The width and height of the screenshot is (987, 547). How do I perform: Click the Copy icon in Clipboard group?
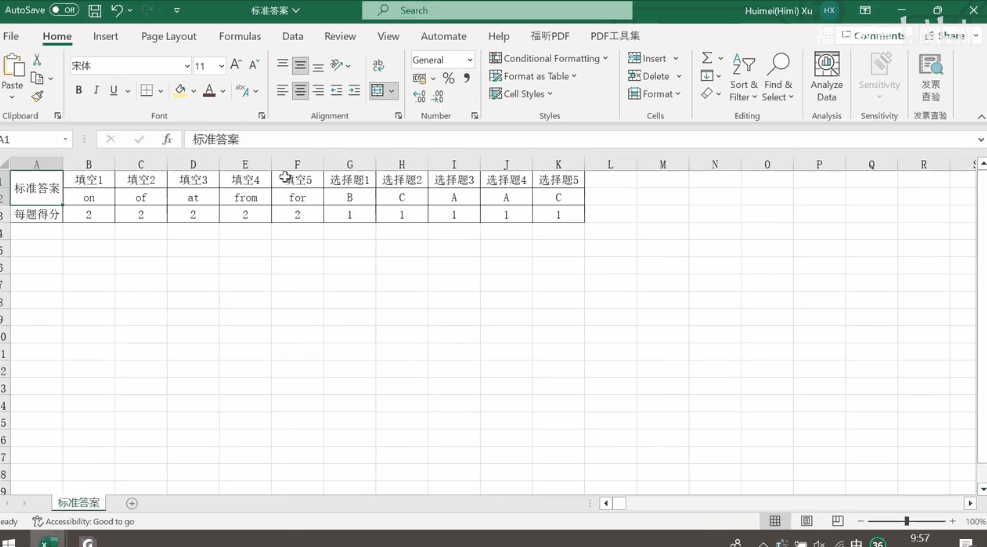tap(37, 78)
